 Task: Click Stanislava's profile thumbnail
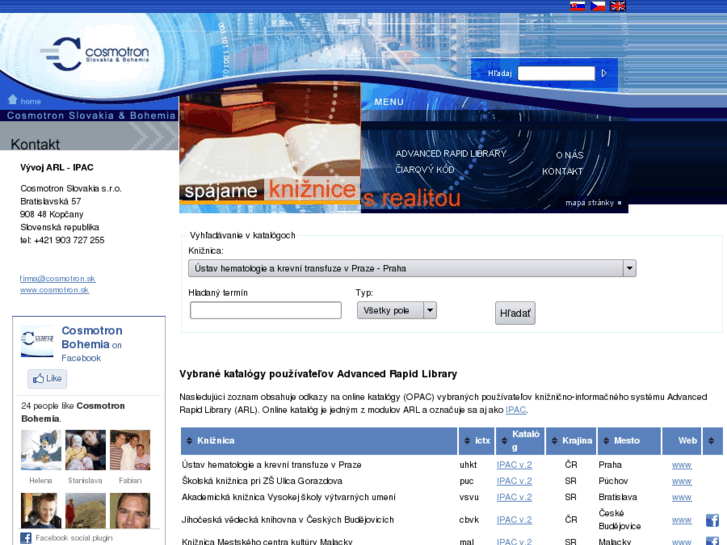click(85, 450)
